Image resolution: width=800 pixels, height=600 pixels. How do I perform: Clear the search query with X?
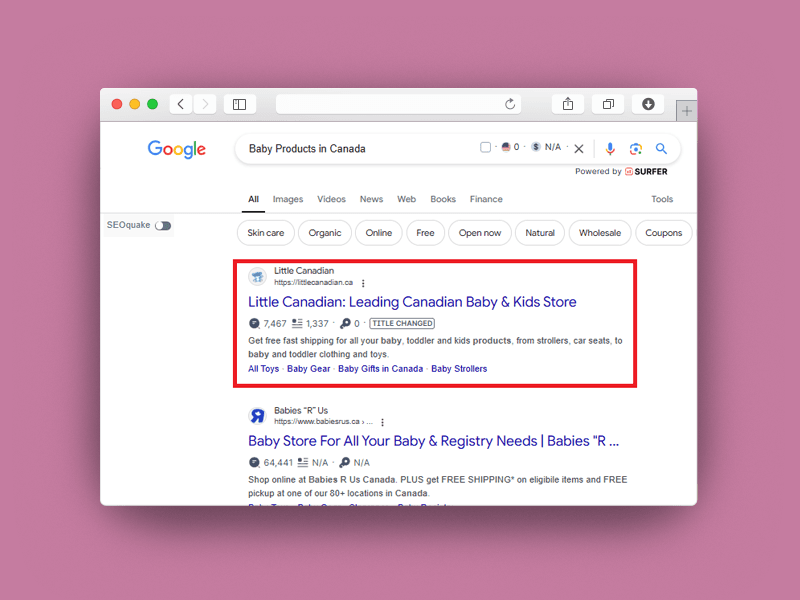[x=579, y=149]
